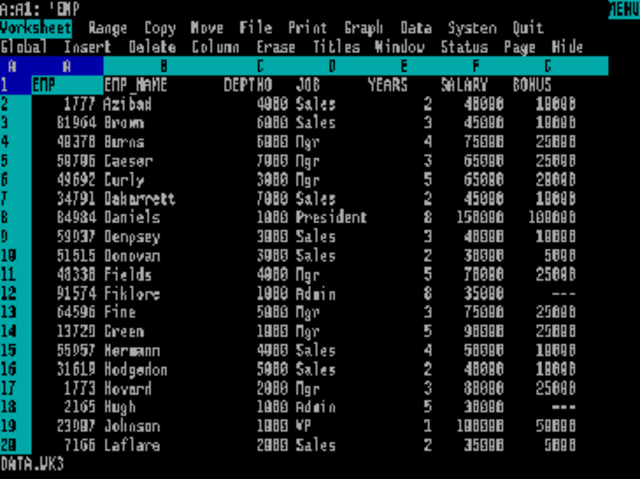Click column D header
Image resolution: width=640 pixels, height=479 pixels.
332,66
